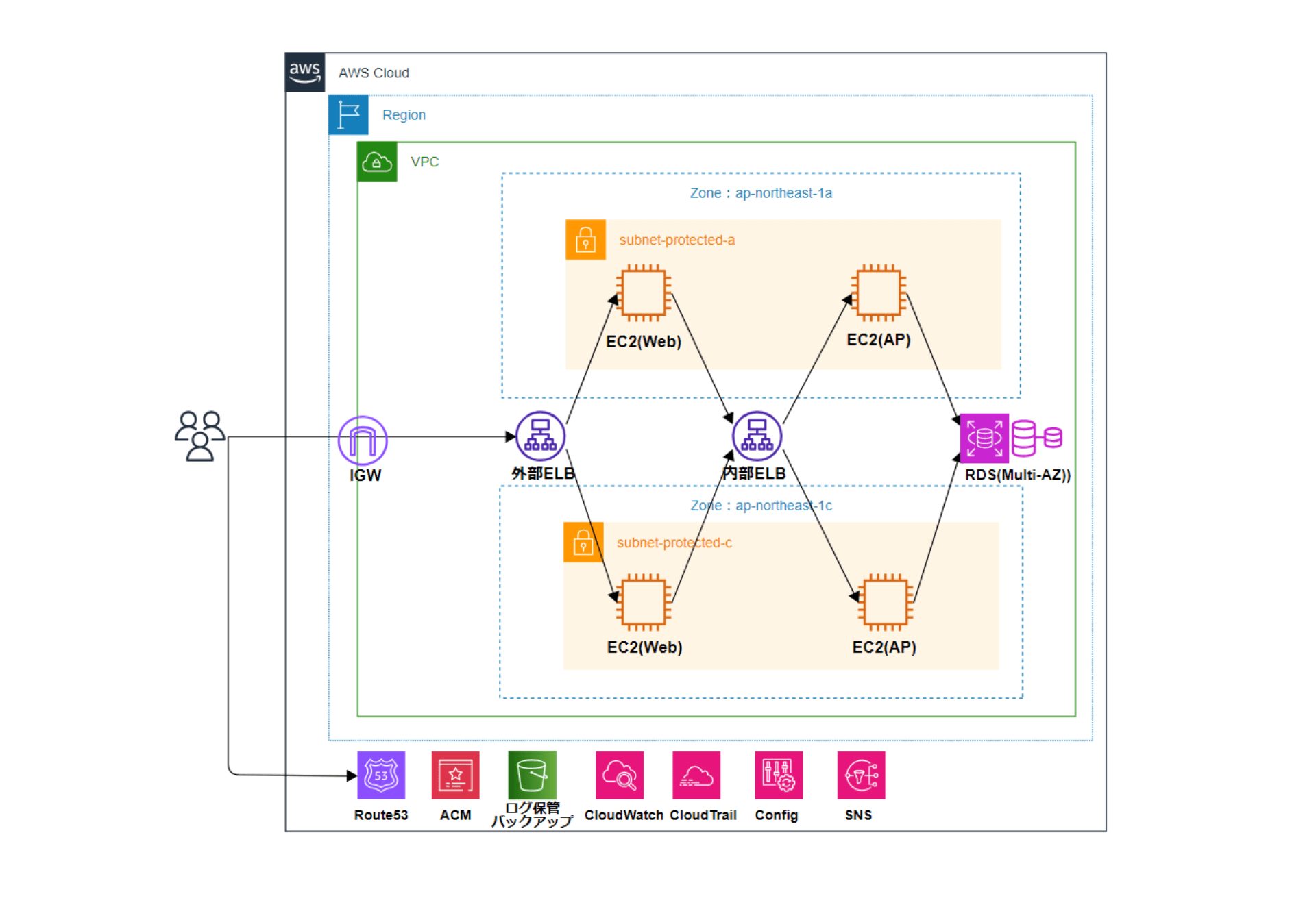
Task: Click the purple RDS Multi-AZ icon
Action: [x=984, y=438]
